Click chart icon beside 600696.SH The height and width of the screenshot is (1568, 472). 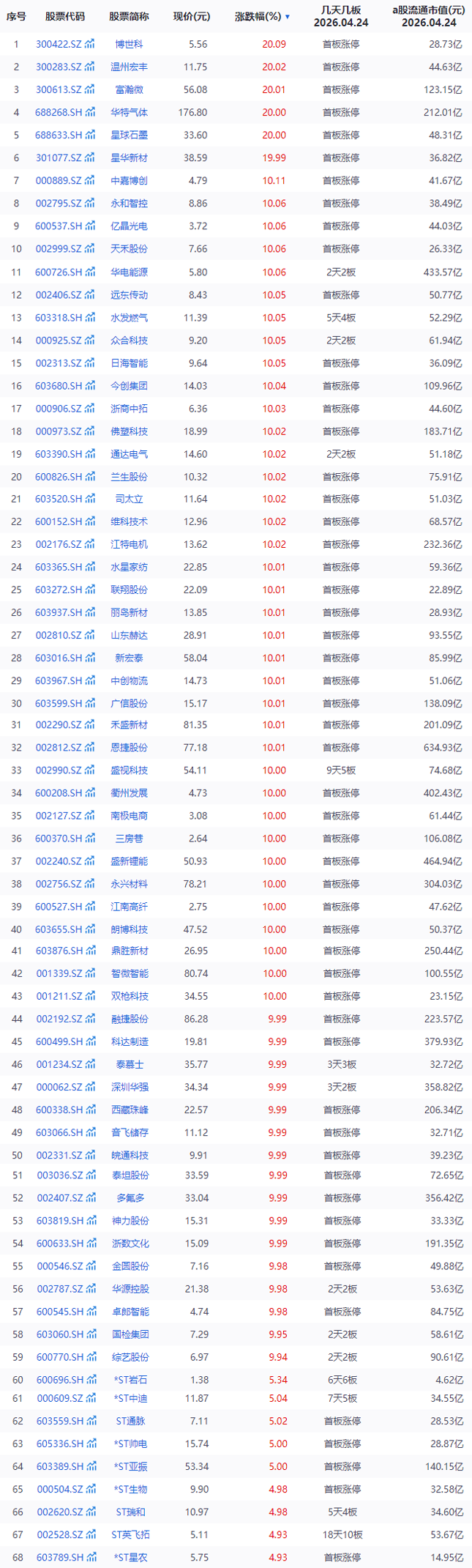[x=90, y=1379]
